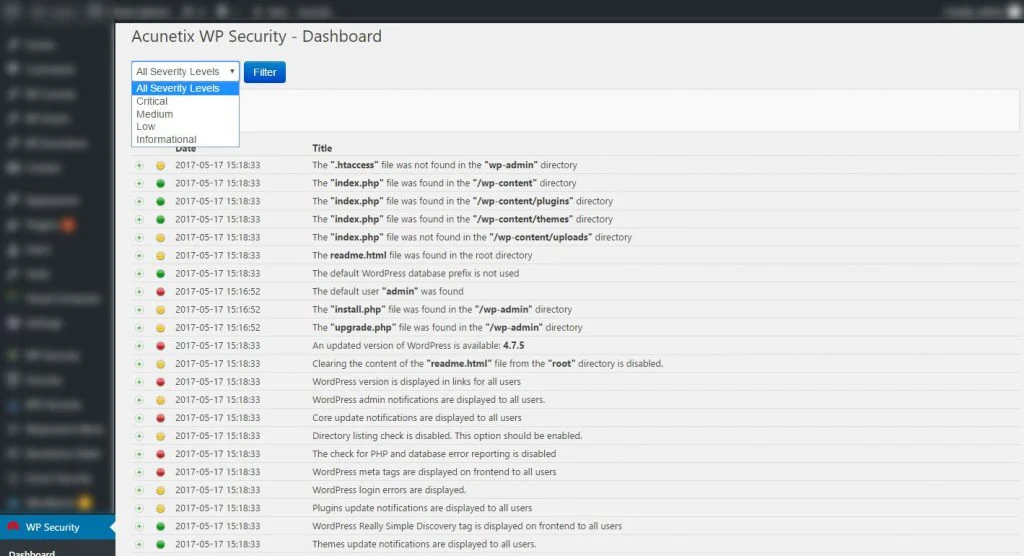Click 'Themes update notifications are displayed' title
Viewport: 1024px width, 556px height.
[424, 544]
